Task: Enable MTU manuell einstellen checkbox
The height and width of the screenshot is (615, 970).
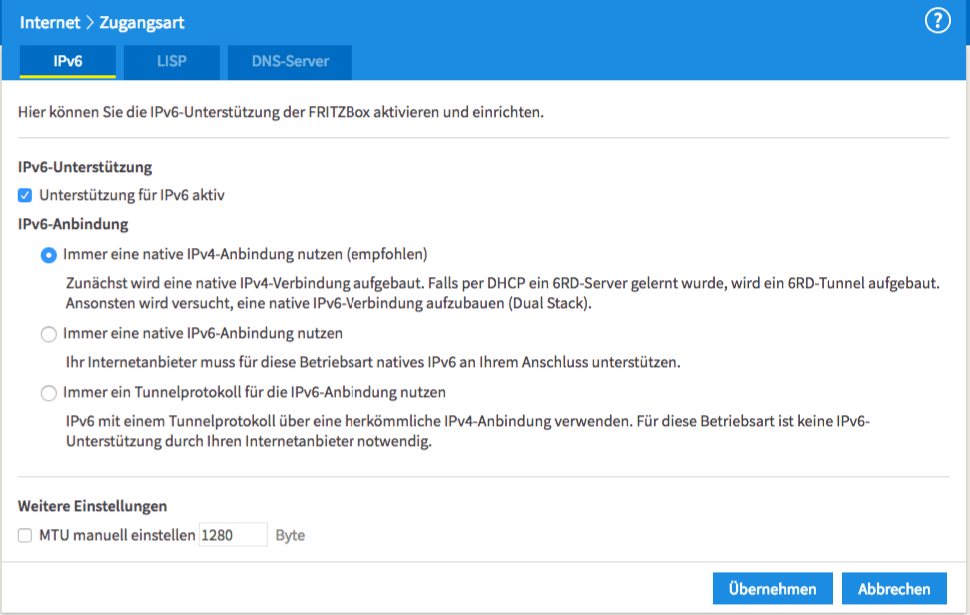Action: pyautogui.click(x=25, y=535)
